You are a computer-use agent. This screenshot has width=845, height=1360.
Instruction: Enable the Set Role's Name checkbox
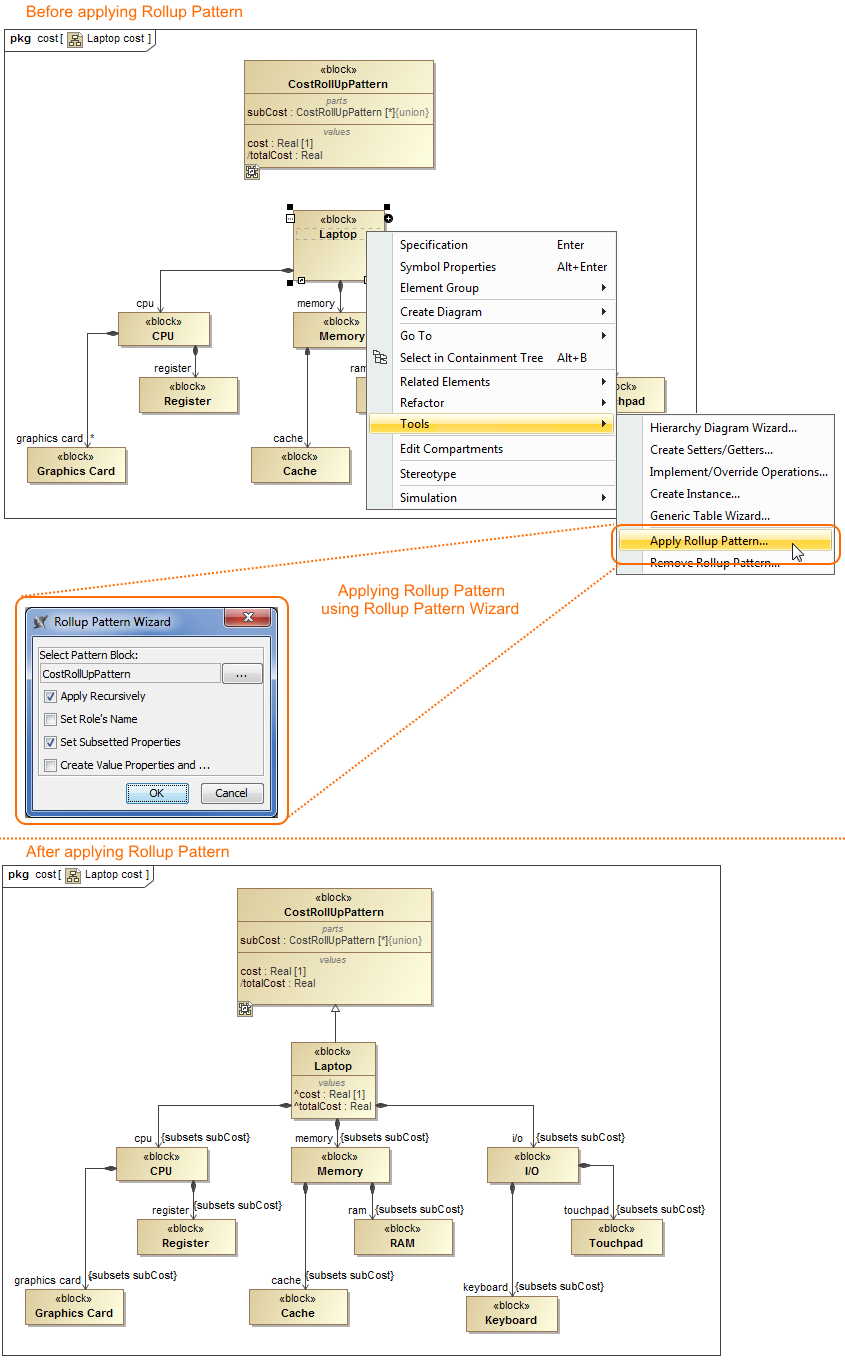coord(51,720)
